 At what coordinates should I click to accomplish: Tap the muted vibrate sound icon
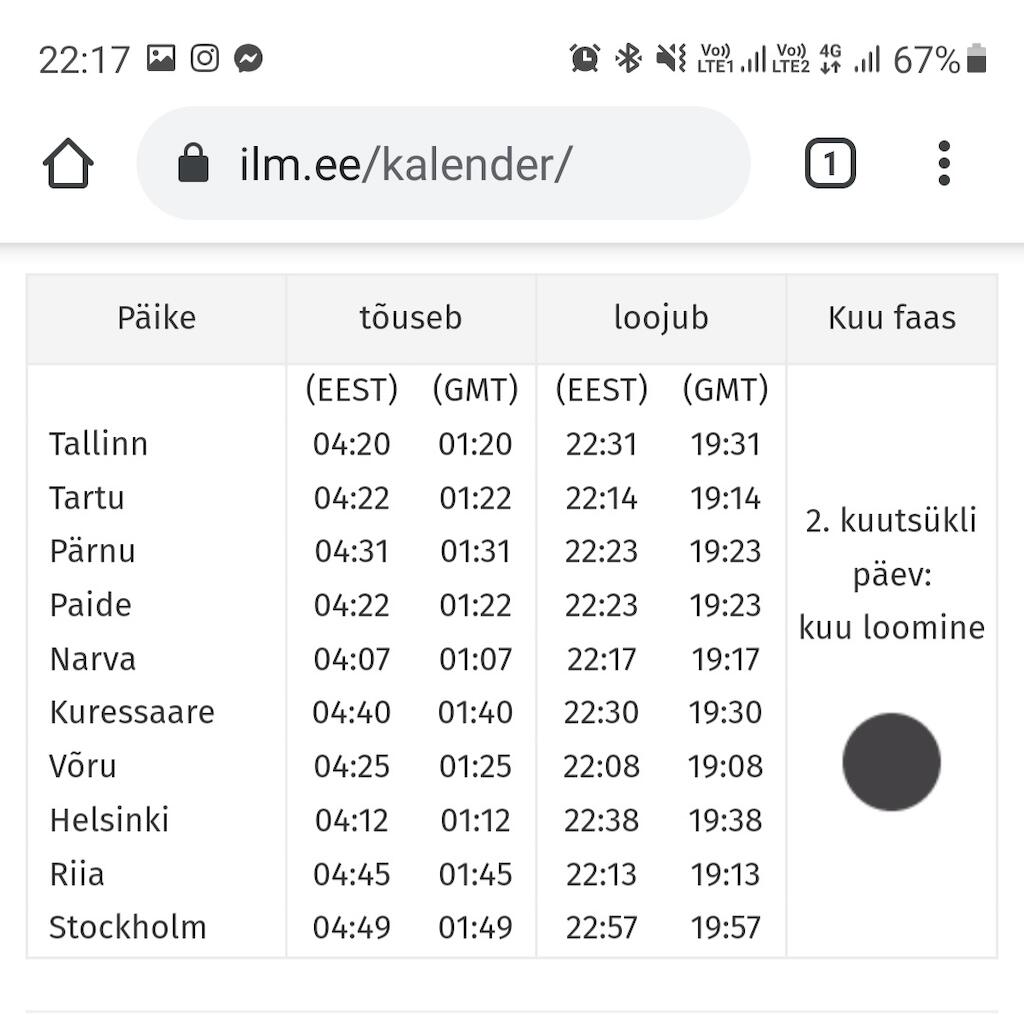click(671, 58)
